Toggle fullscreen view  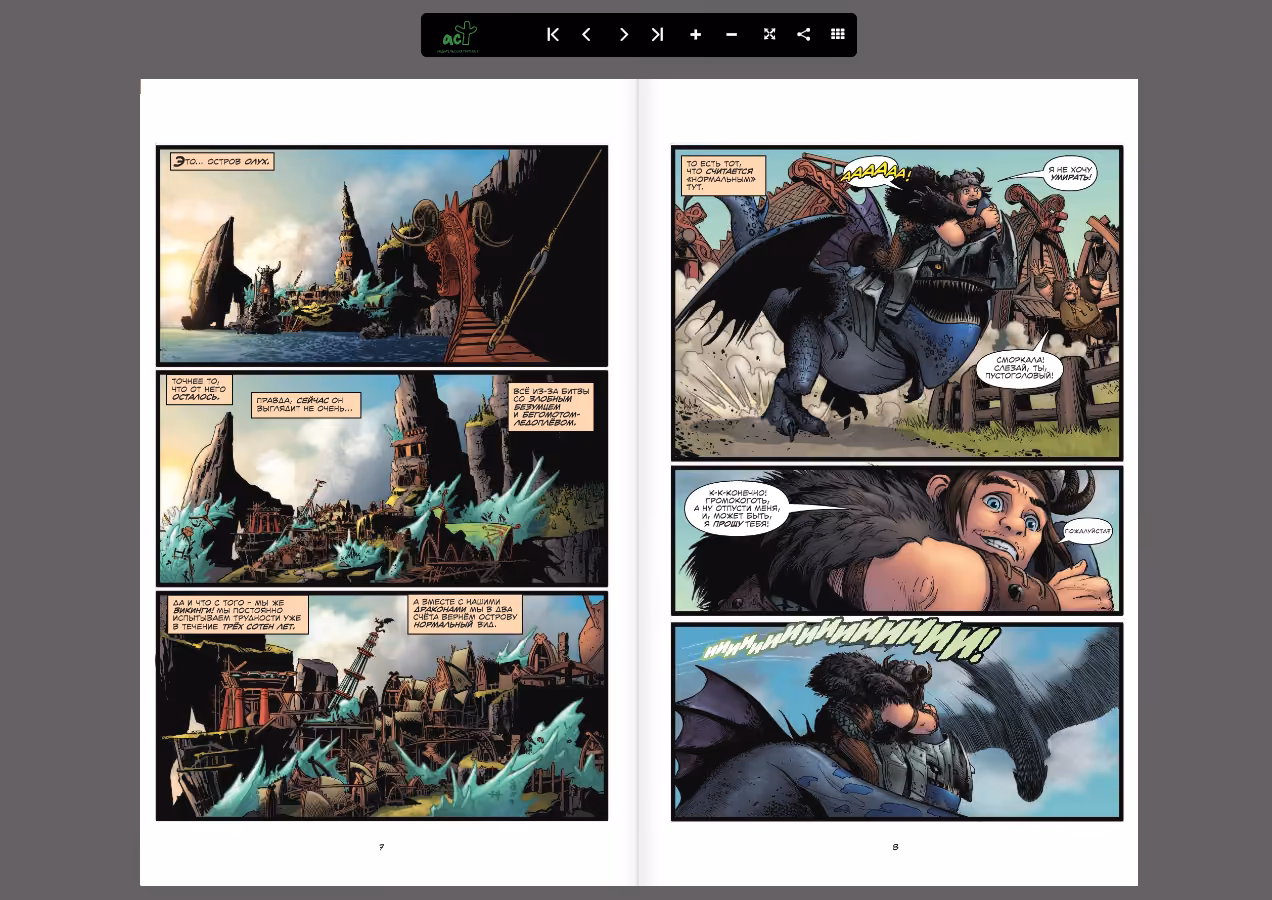[769, 34]
